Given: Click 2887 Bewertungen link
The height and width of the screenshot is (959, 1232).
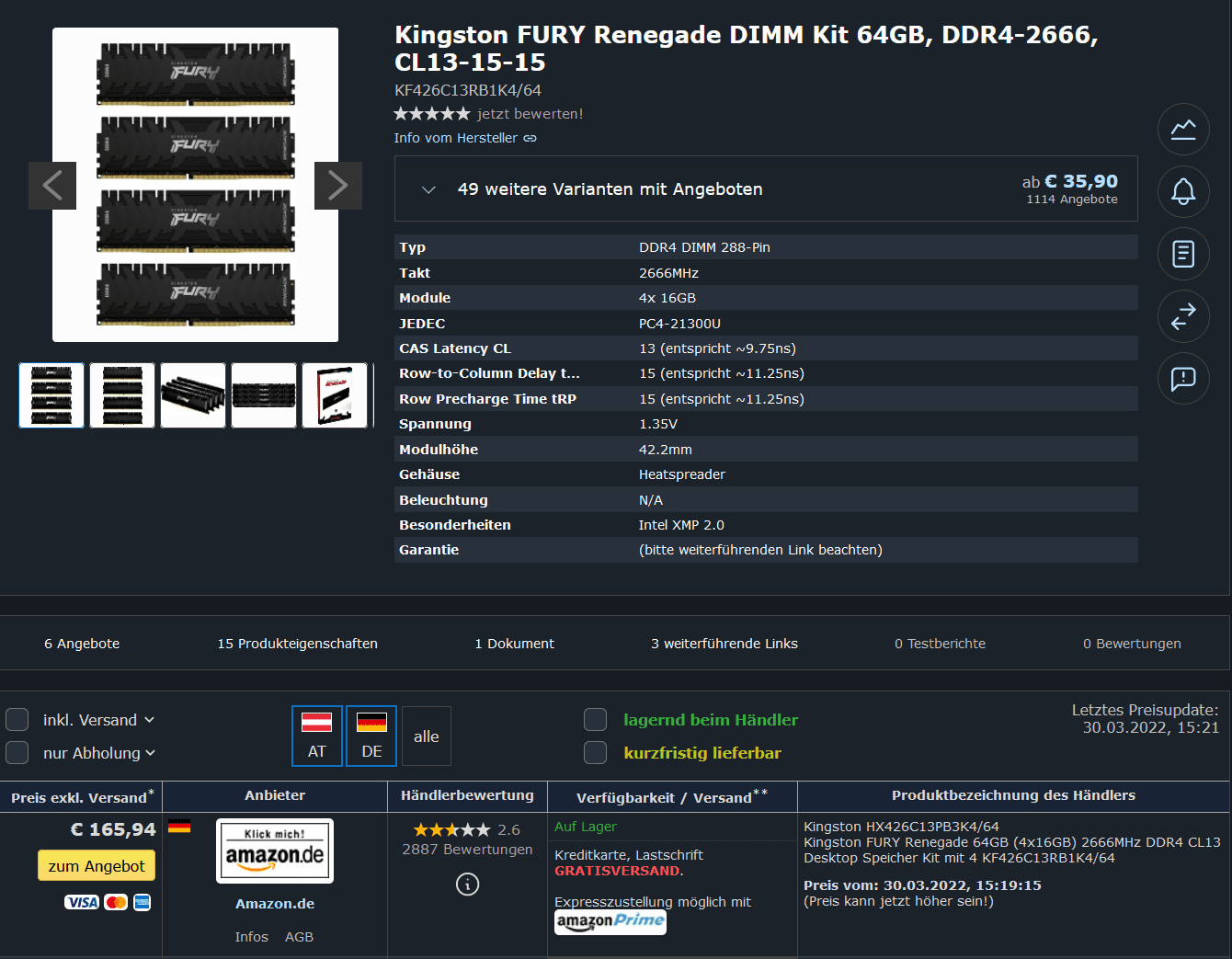Looking at the screenshot, I should click(x=467, y=850).
